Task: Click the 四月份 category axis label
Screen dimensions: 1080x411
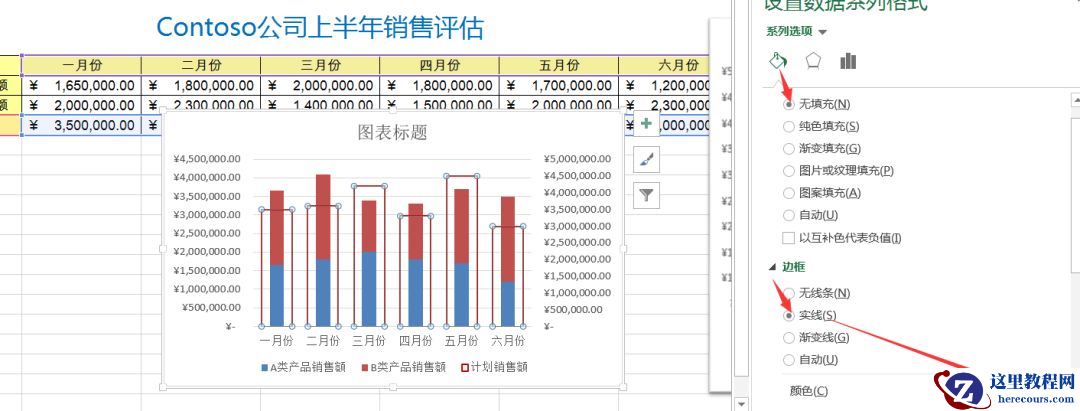Action: click(x=416, y=341)
